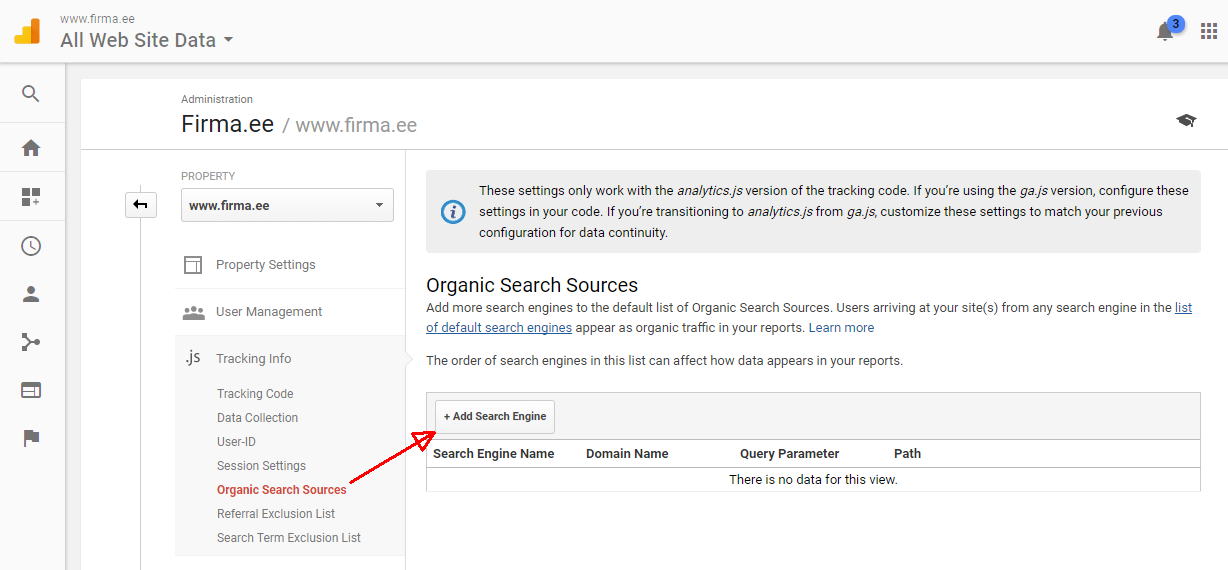
Task: Click the search icon in sidebar
Action: point(31,94)
